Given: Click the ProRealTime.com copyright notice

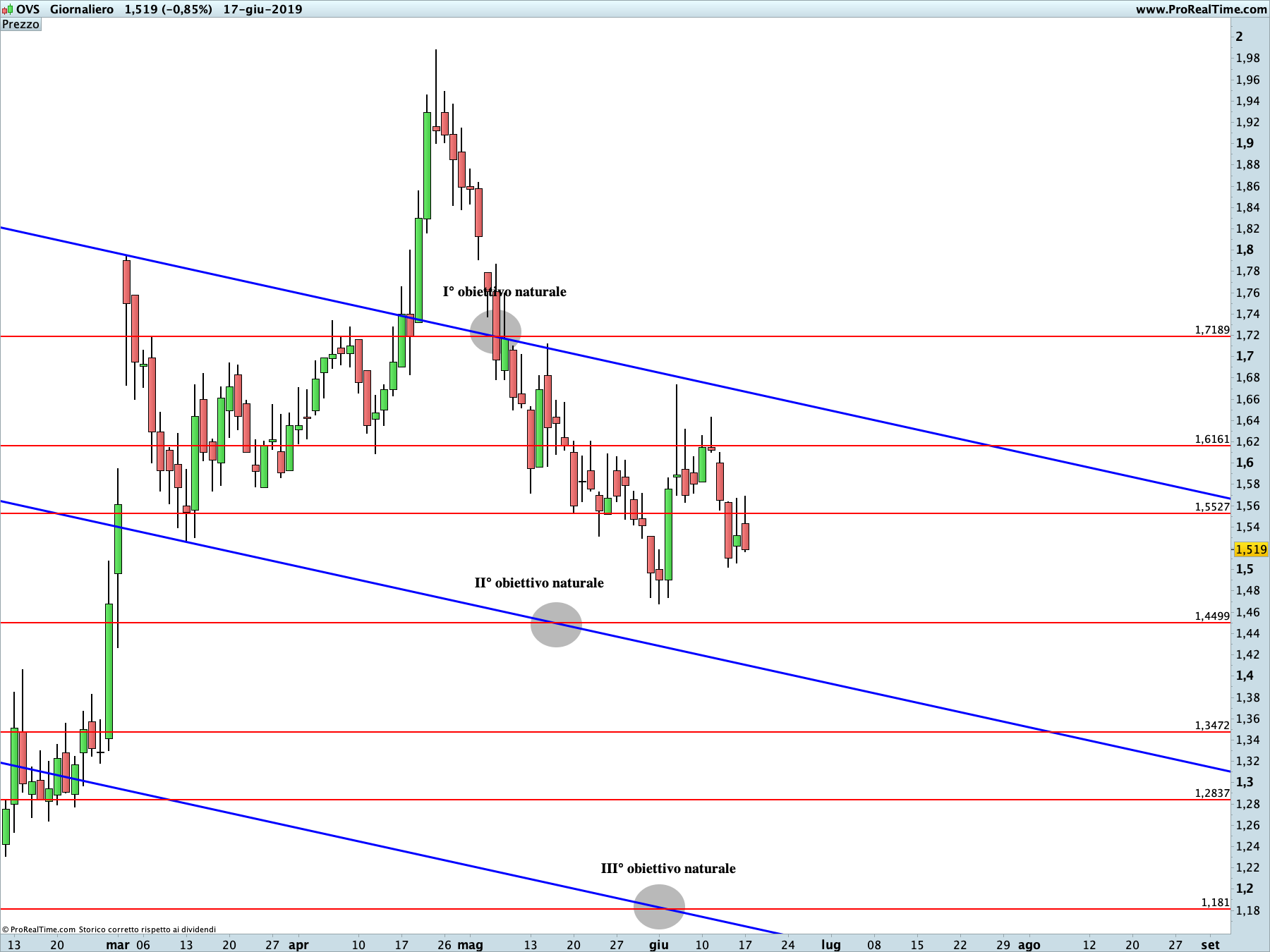Looking at the screenshot, I should tap(109, 929).
